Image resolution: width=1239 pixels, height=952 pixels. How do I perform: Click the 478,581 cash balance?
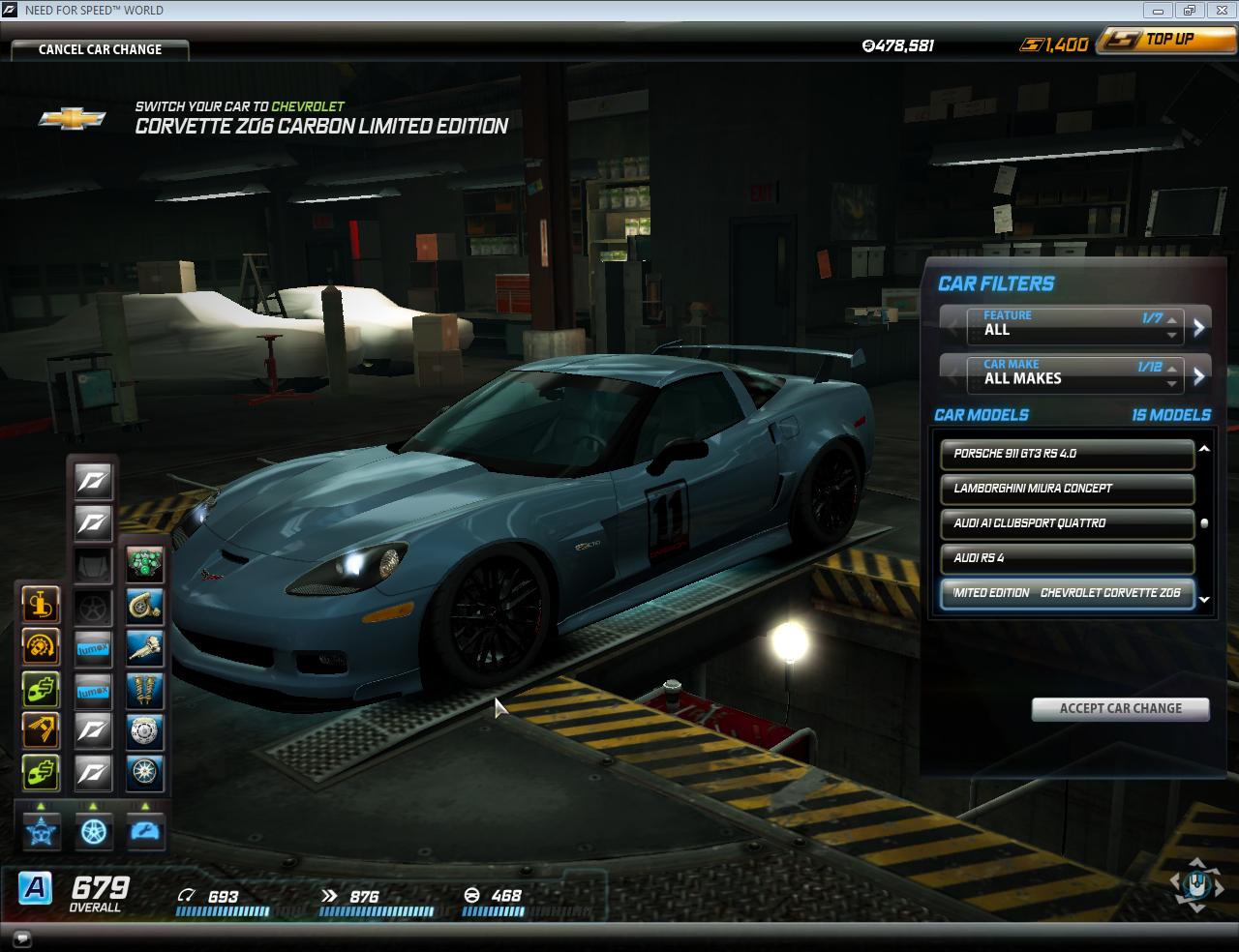click(x=905, y=45)
